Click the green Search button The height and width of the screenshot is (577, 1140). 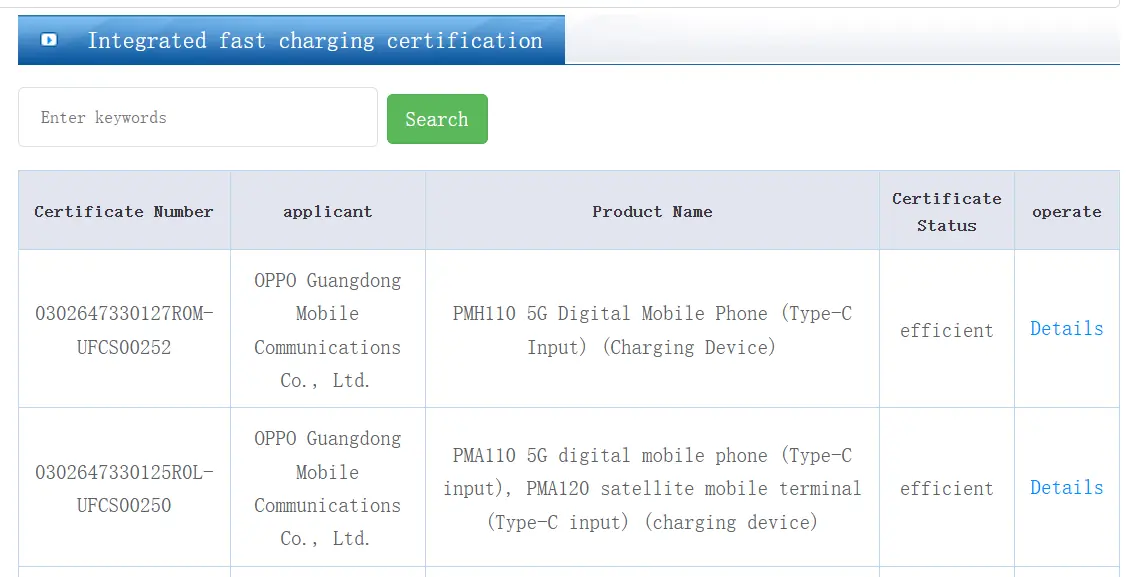point(437,119)
